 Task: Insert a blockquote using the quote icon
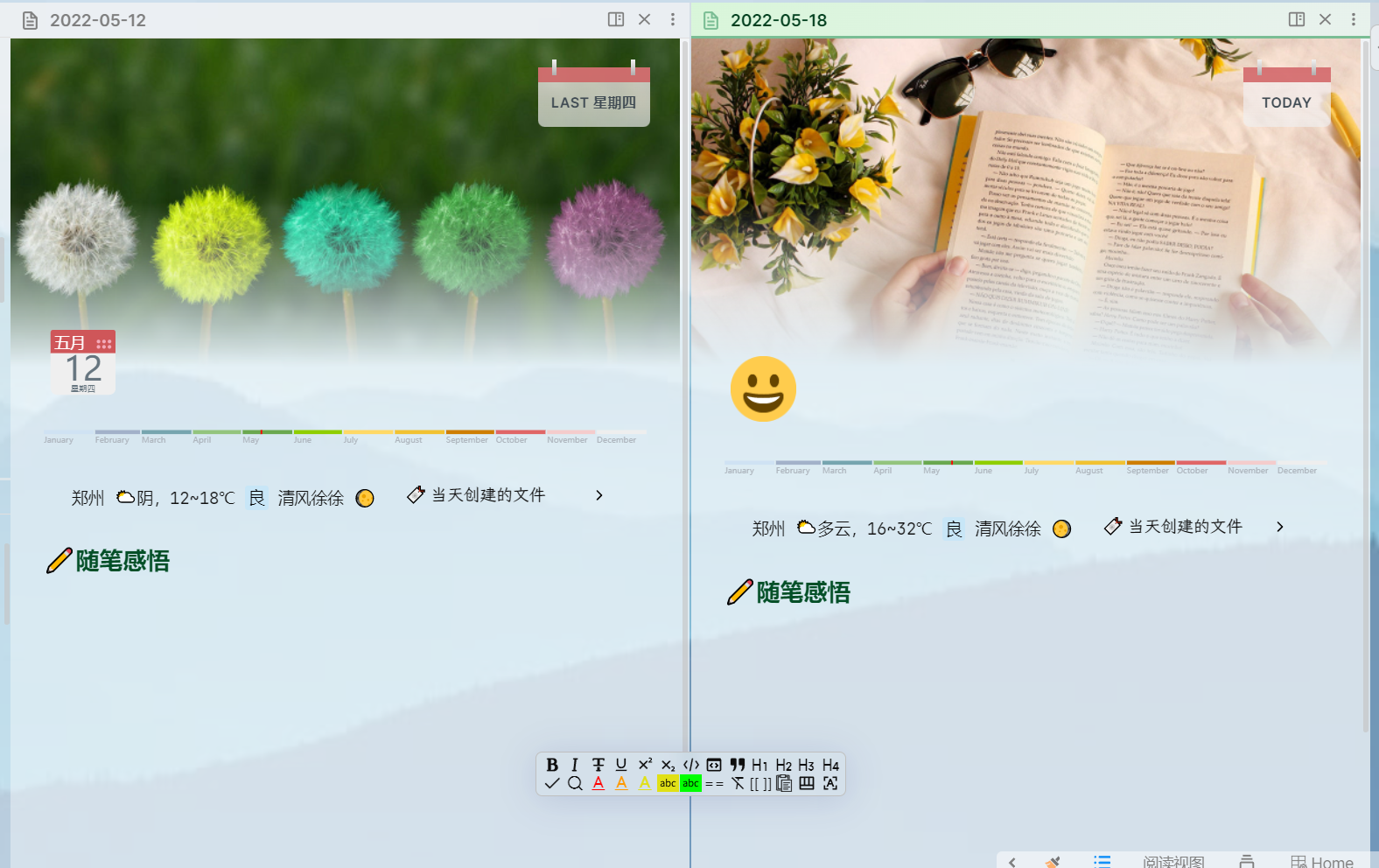(x=738, y=765)
